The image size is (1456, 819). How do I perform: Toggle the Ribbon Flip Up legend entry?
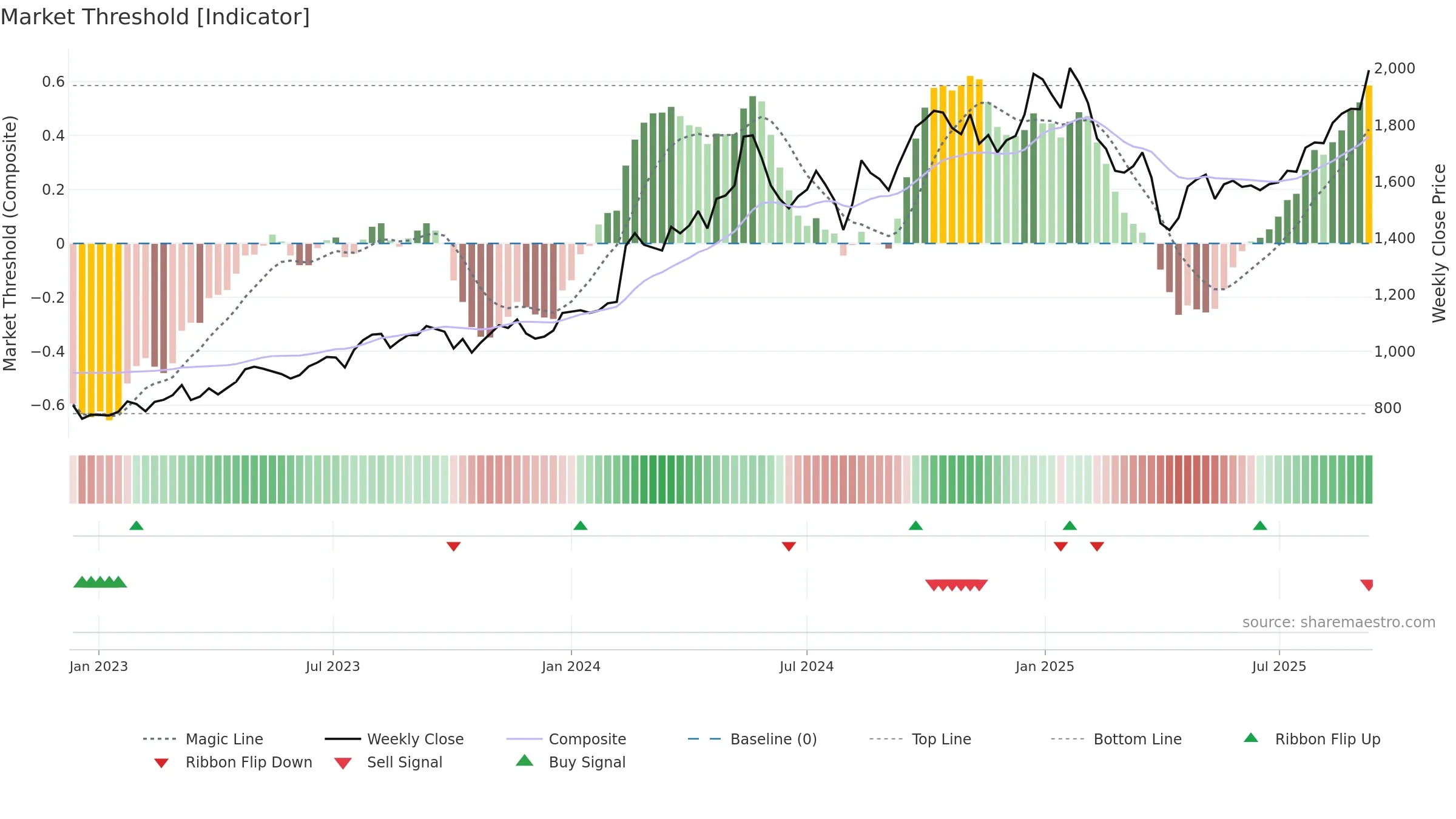[1312, 739]
